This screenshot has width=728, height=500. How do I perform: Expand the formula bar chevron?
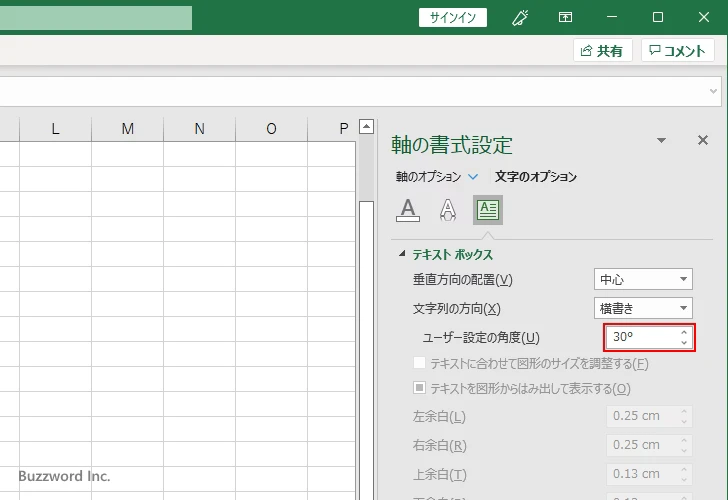[713, 91]
